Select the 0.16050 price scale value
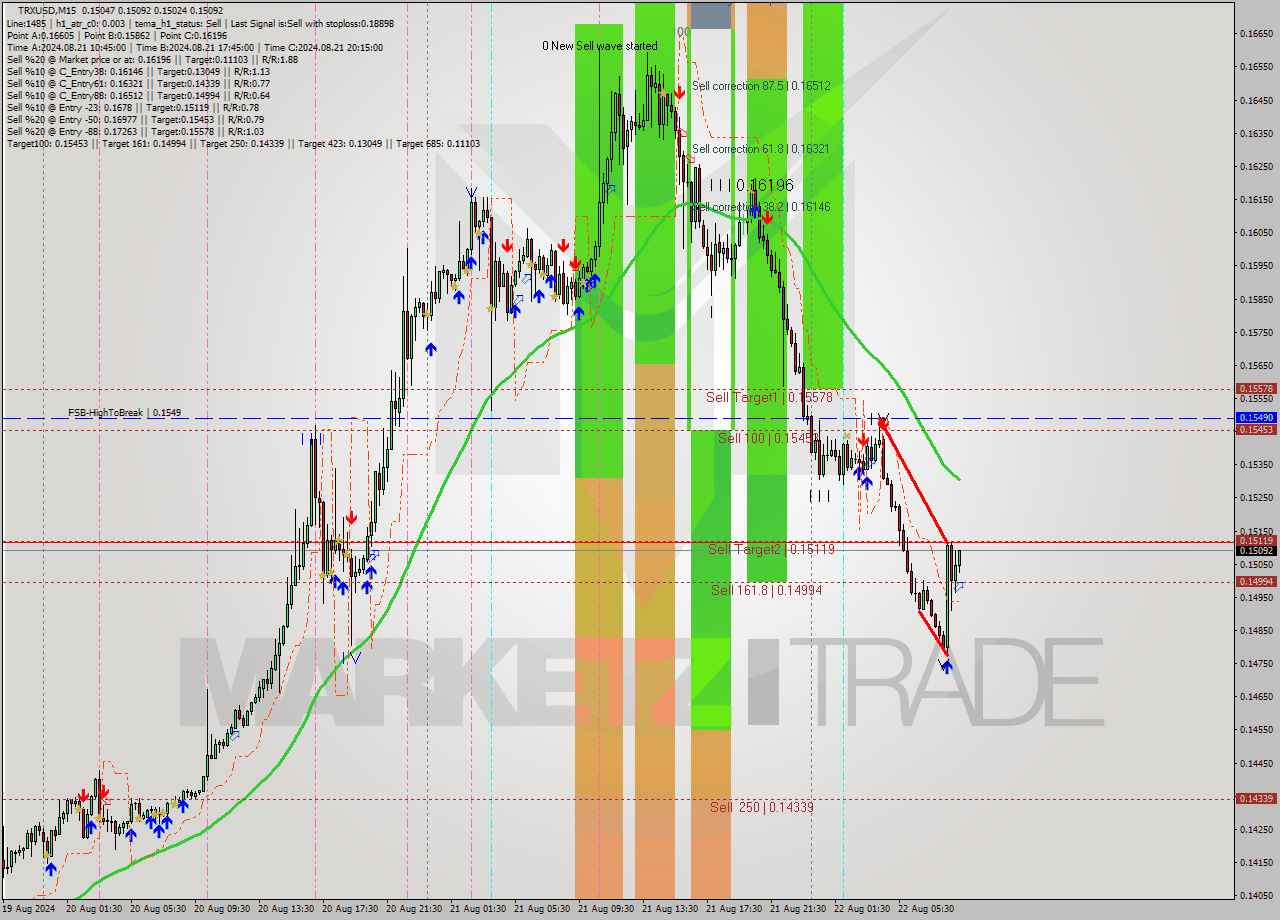 1256,233
